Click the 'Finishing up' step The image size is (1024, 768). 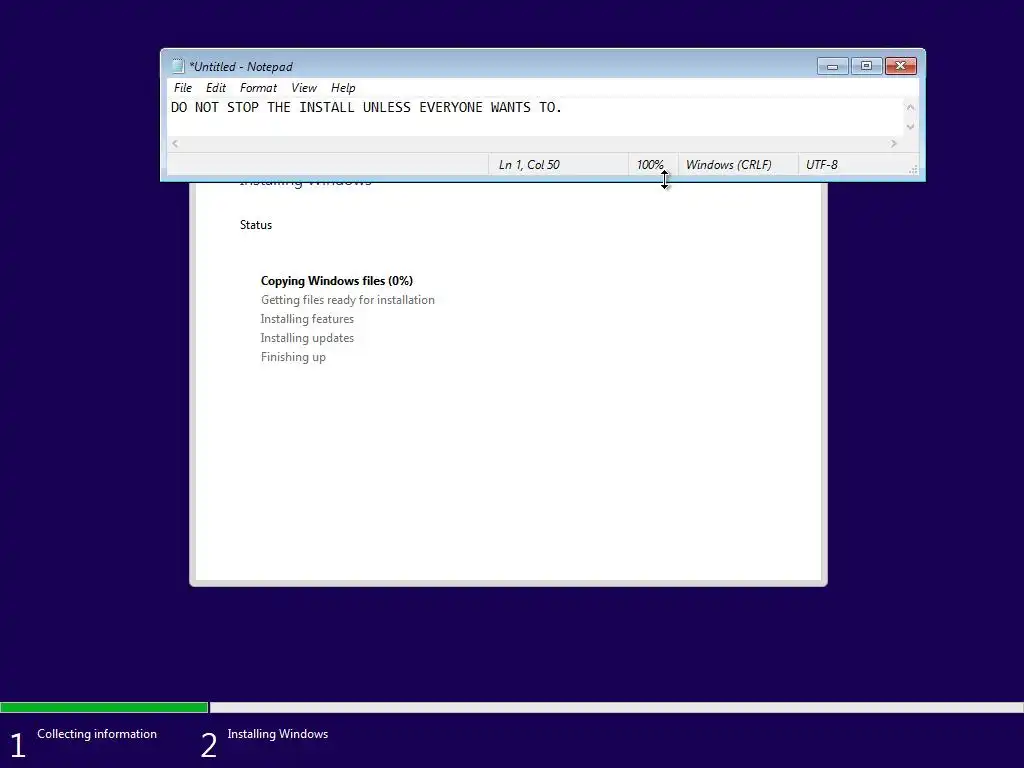click(x=293, y=357)
